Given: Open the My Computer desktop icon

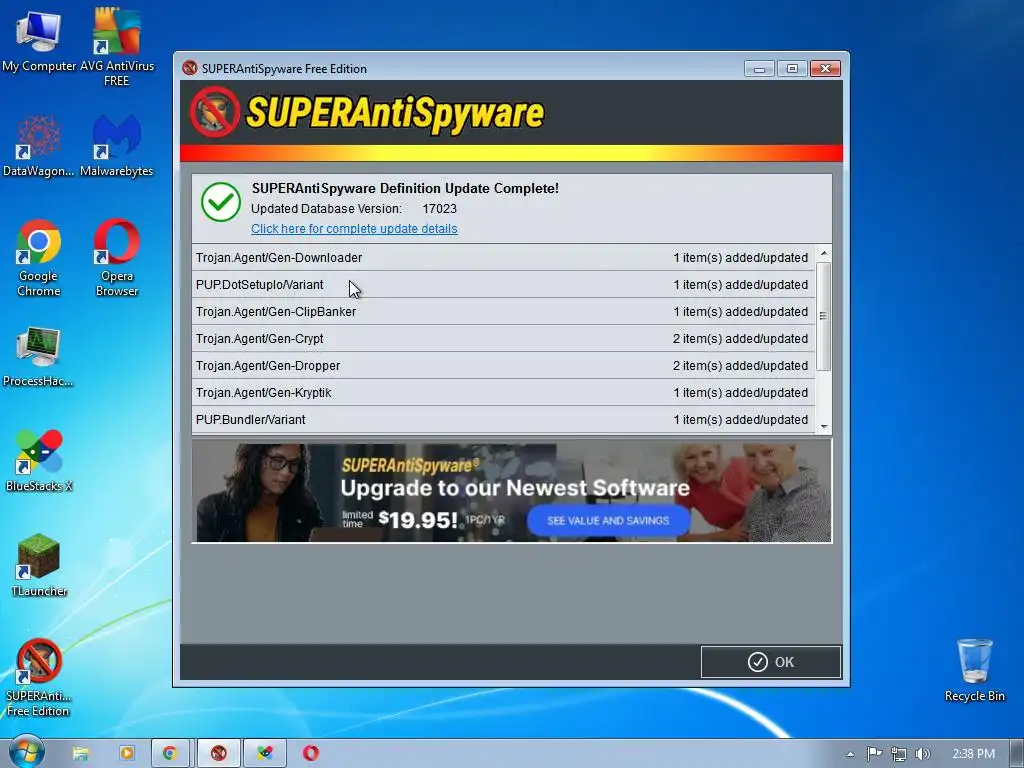Looking at the screenshot, I should click(x=39, y=40).
